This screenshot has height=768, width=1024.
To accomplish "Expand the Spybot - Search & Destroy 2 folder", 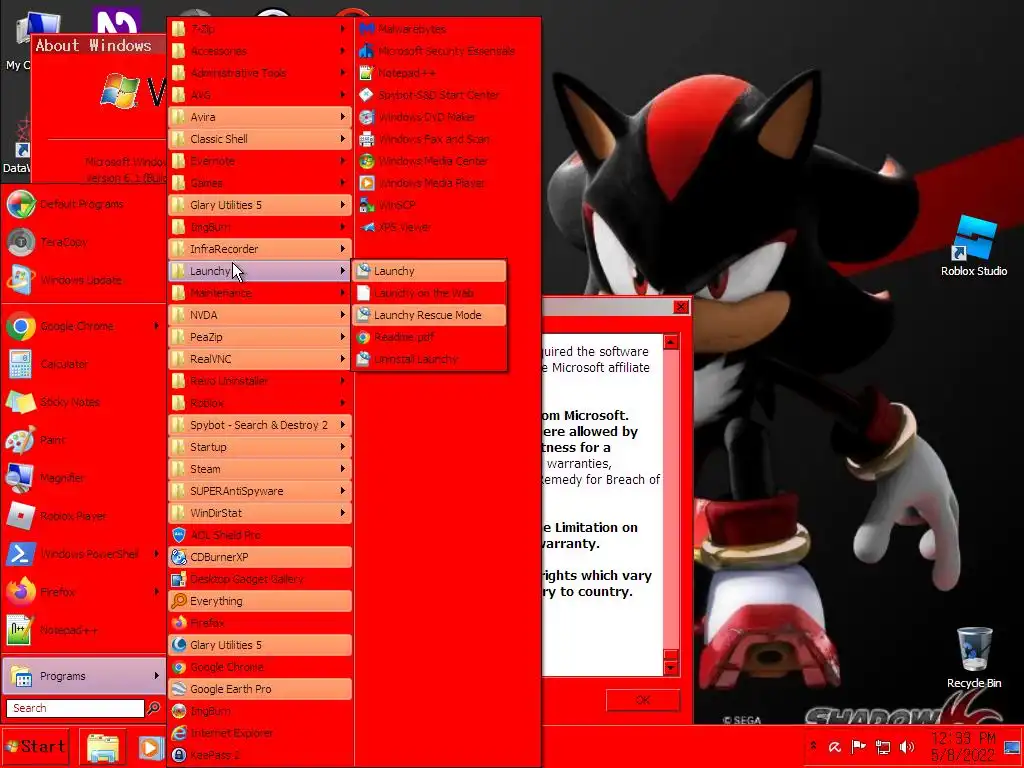I will 260,425.
